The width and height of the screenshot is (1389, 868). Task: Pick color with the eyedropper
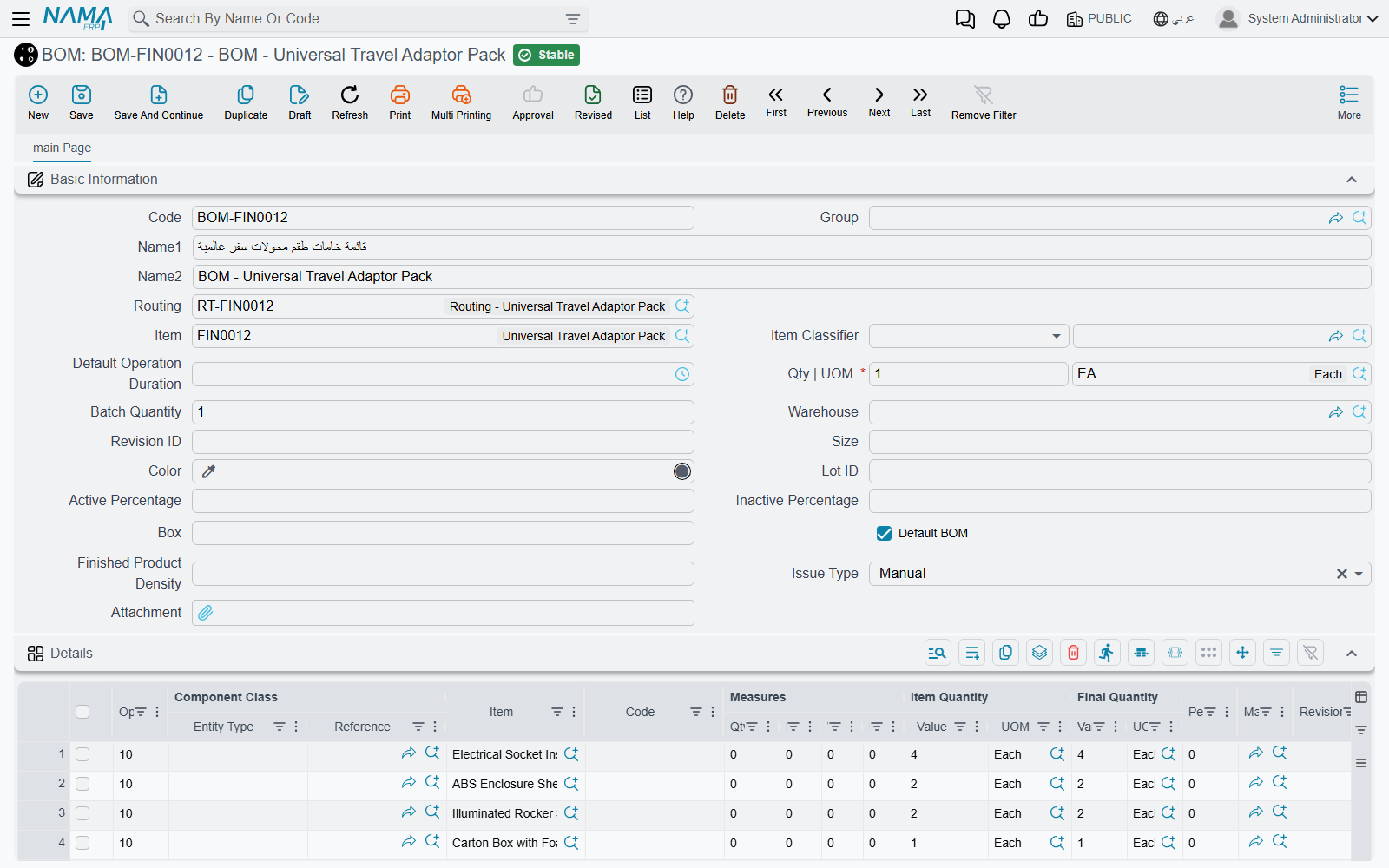208,471
